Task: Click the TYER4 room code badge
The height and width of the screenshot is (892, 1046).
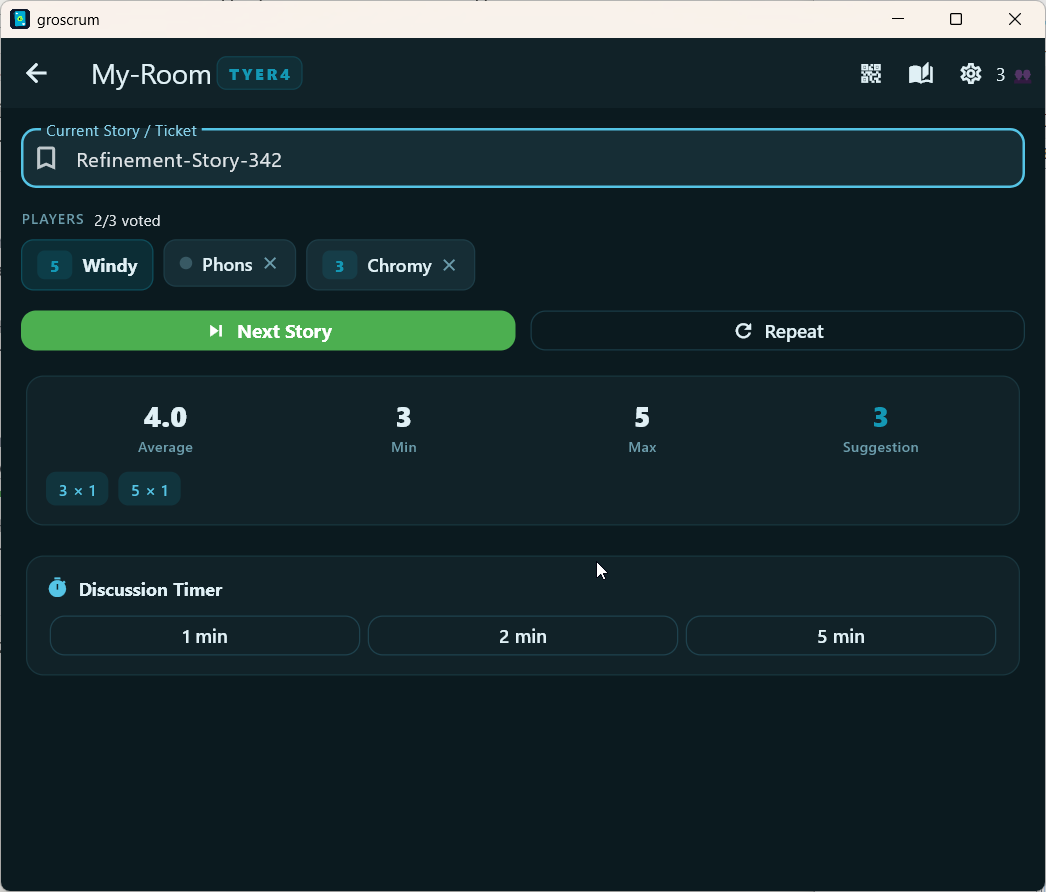Action: [259, 74]
